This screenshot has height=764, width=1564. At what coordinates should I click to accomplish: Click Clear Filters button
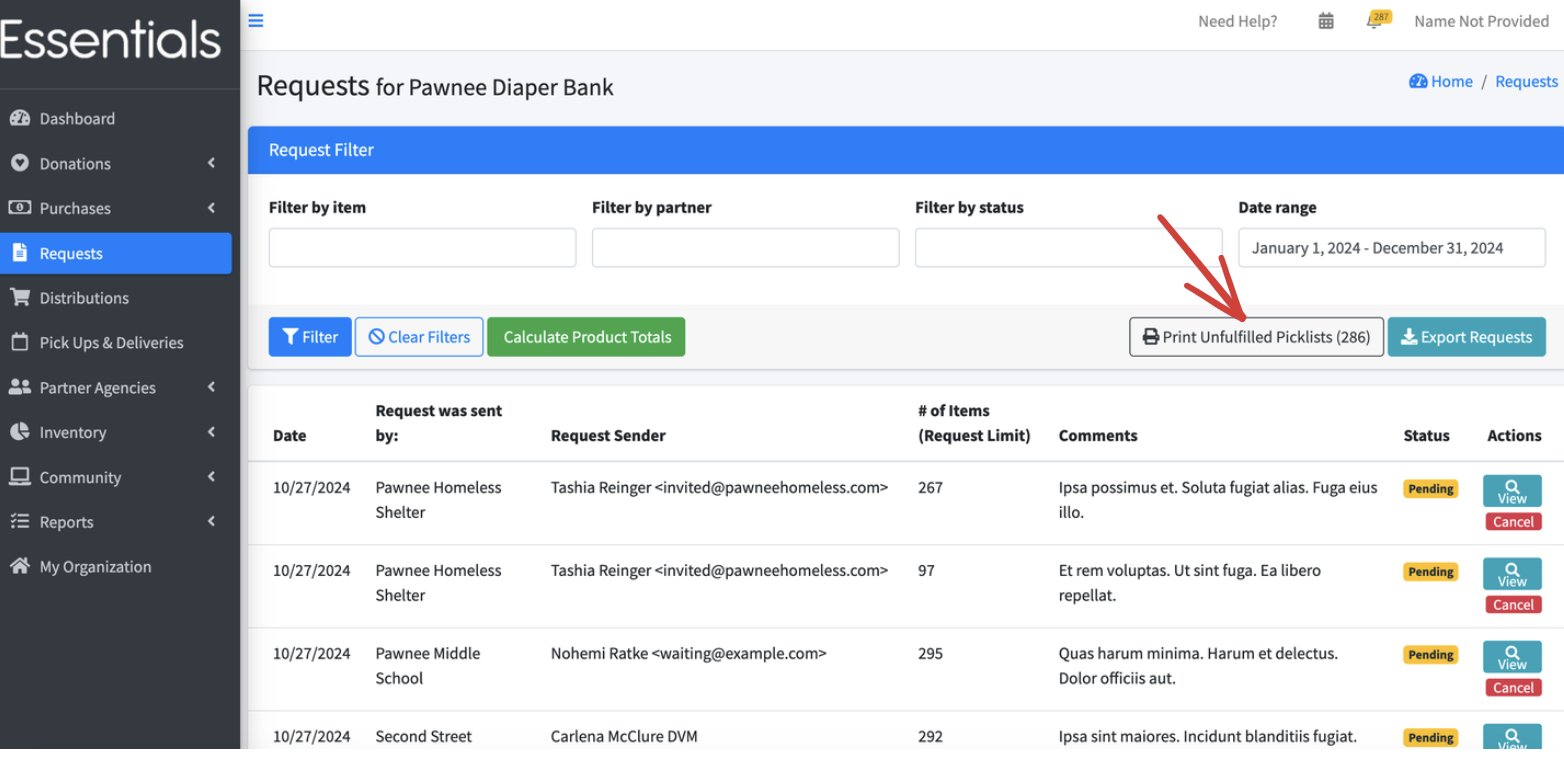pyautogui.click(x=419, y=337)
